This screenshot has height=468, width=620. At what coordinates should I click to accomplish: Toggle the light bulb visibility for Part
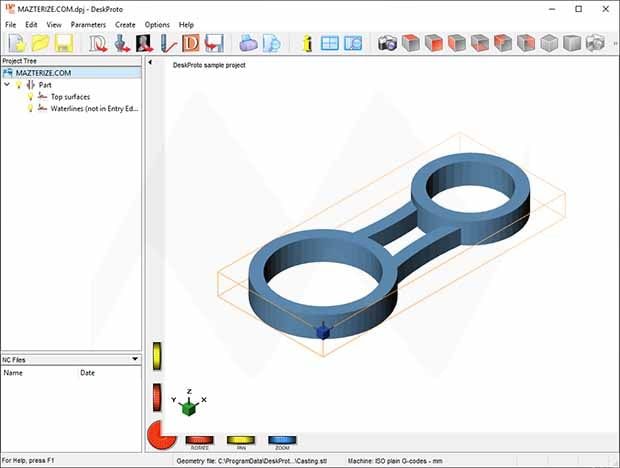click(18, 85)
